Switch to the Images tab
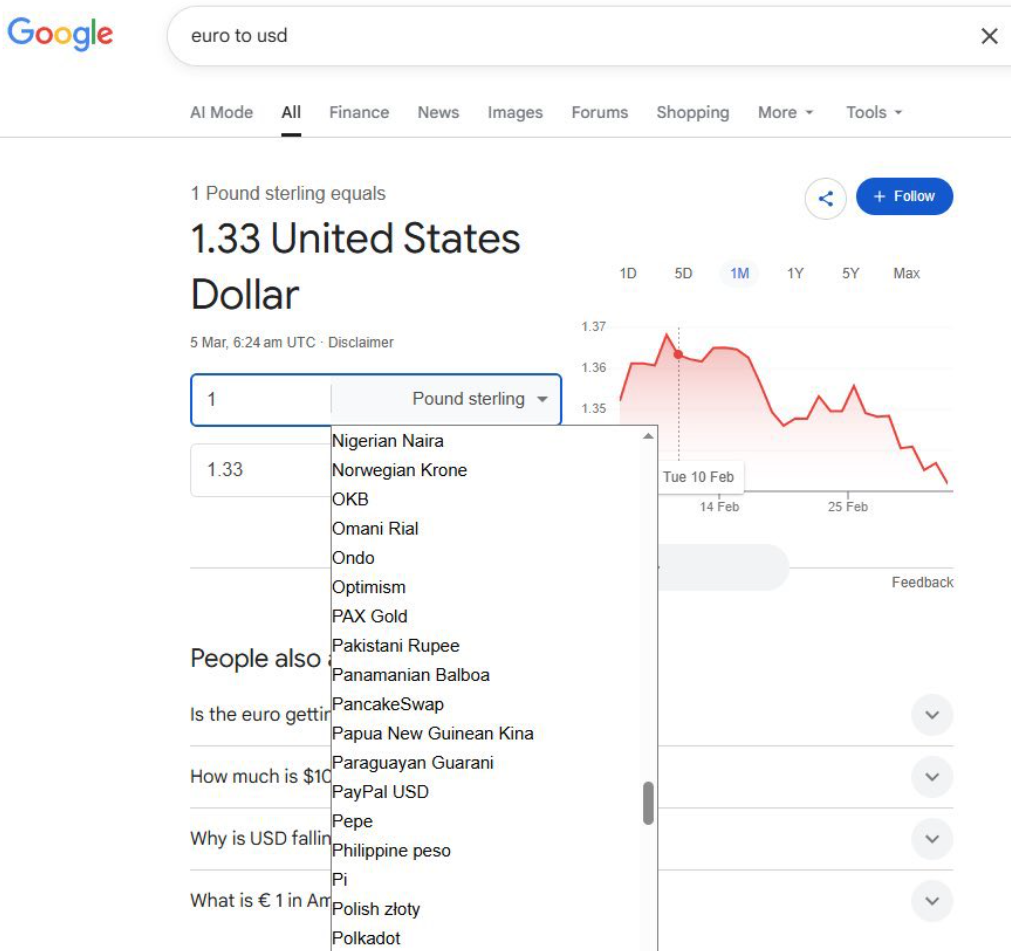This screenshot has width=1011, height=951. (x=515, y=113)
